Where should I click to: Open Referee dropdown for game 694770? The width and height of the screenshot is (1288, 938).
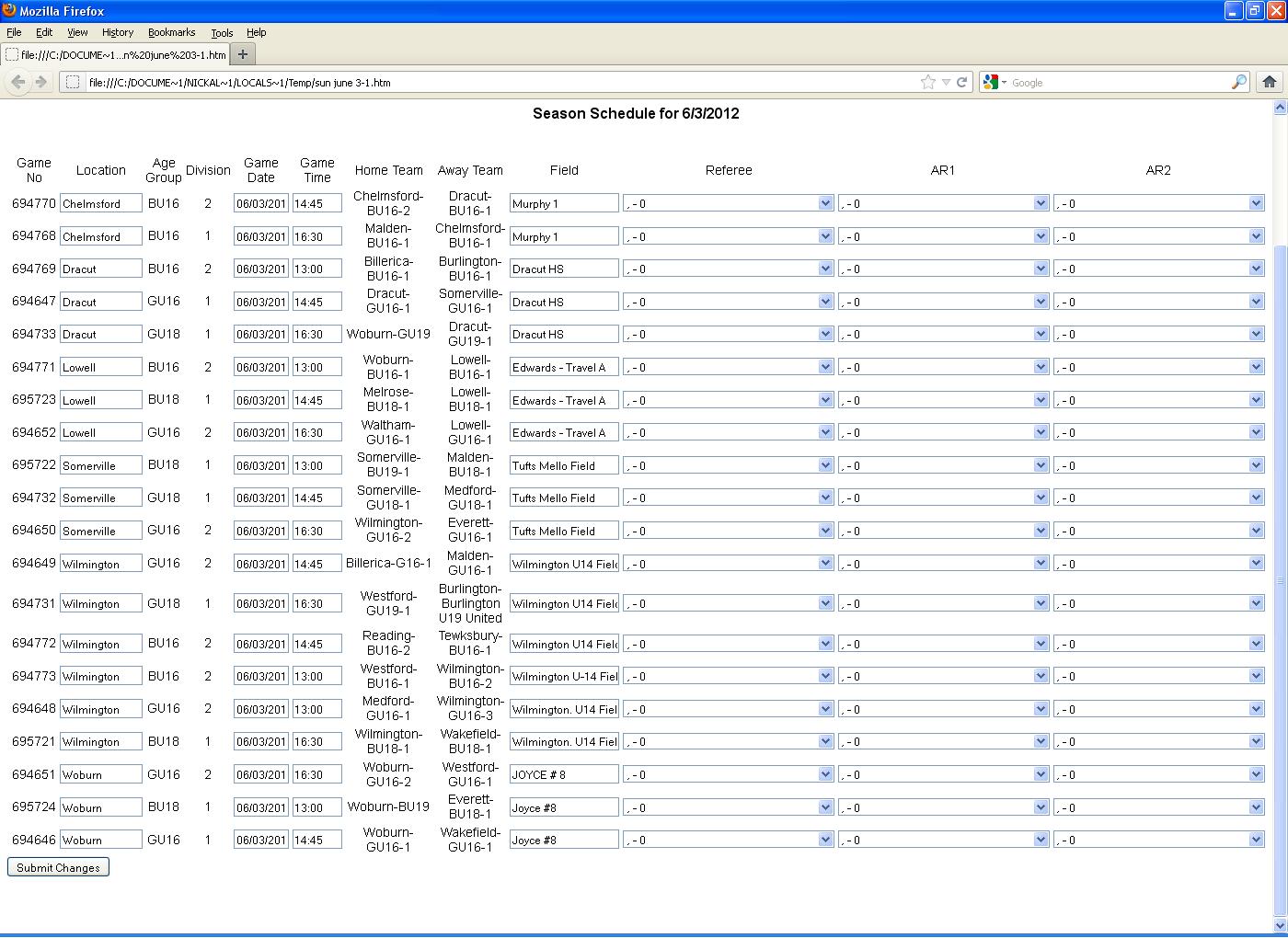point(729,203)
